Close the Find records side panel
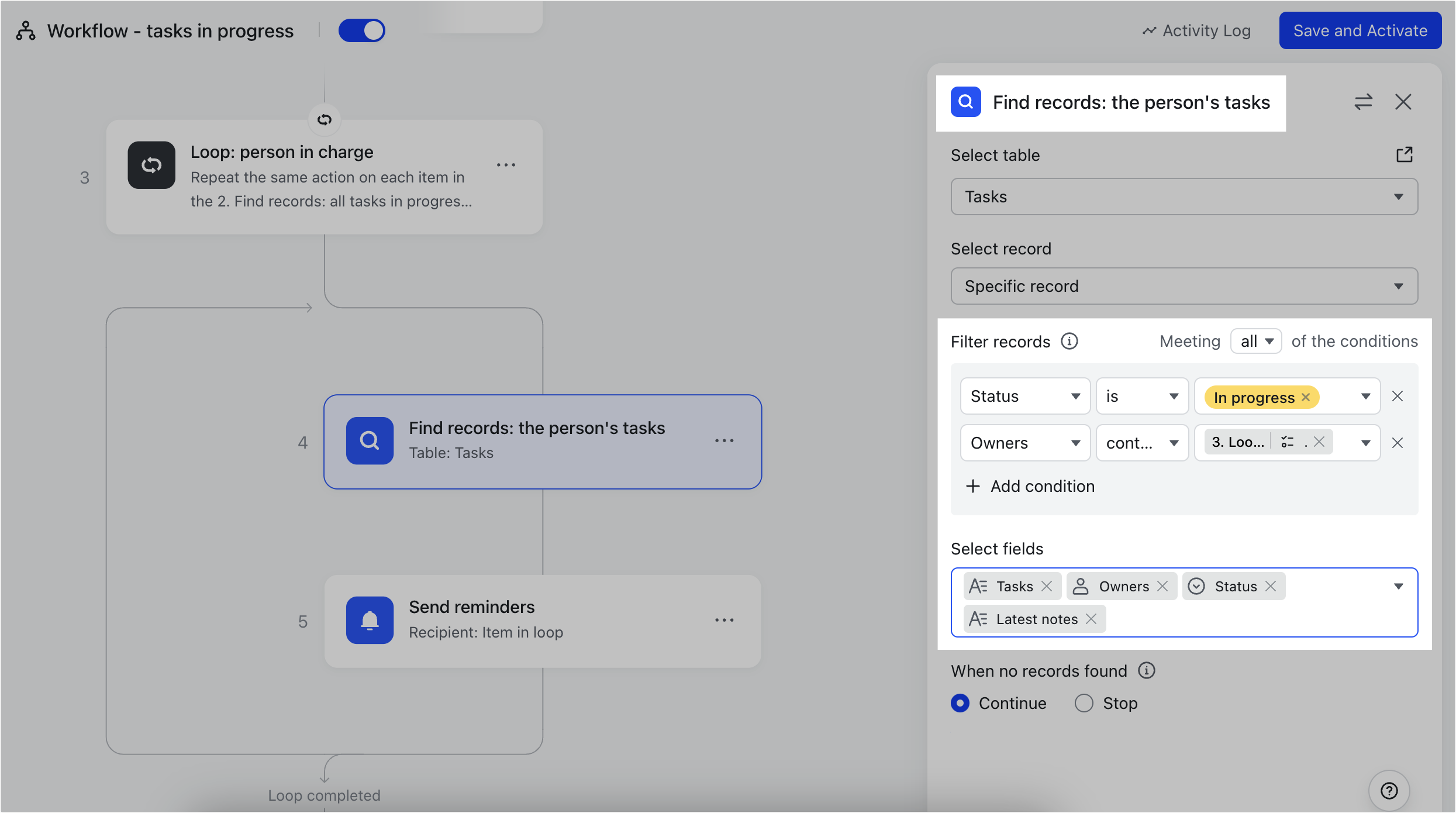The width and height of the screenshot is (1456, 813). click(x=1403, y=102)
